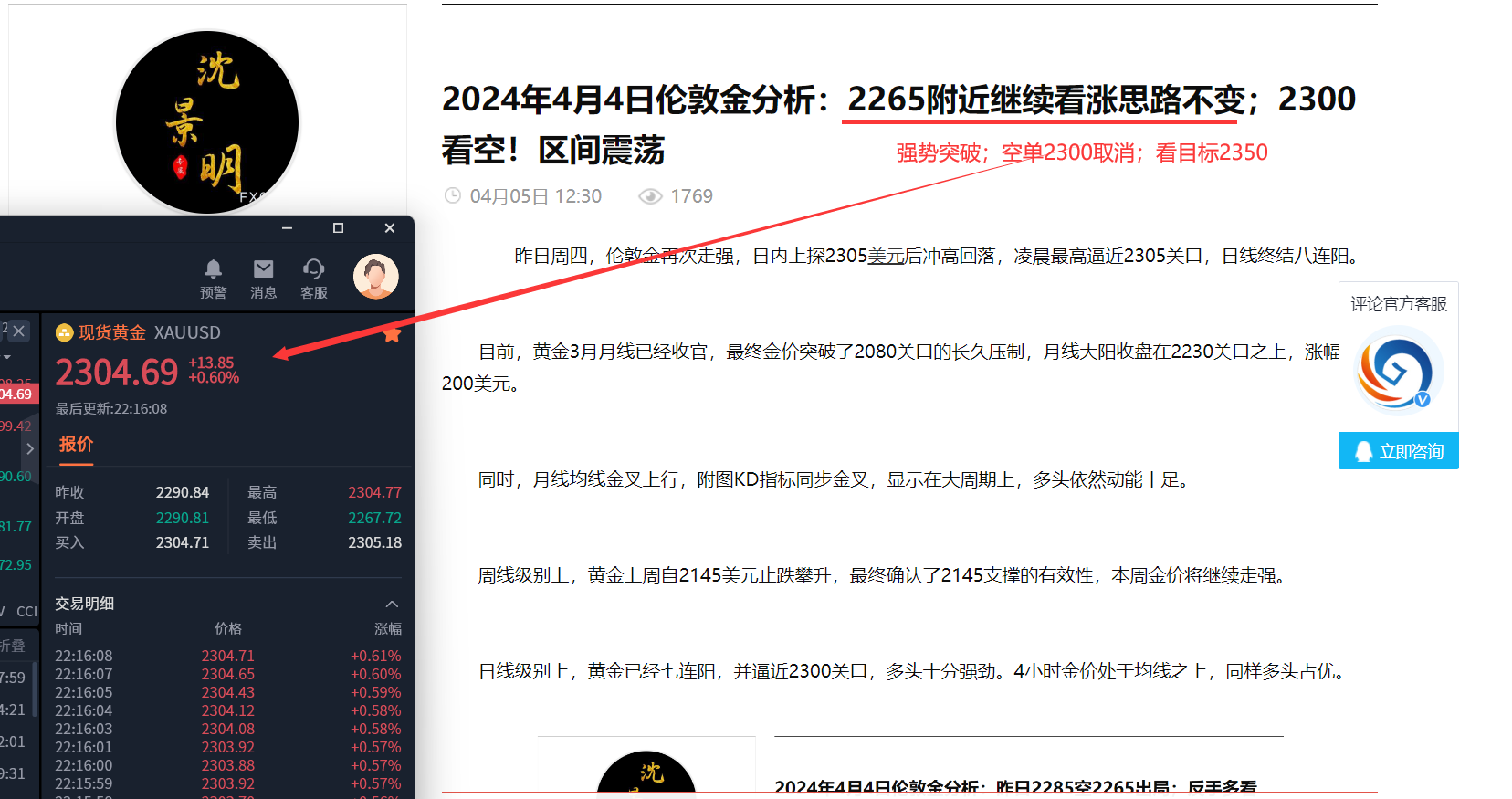This screenshot has height=799, width=1512.
Task: Expand the right arrow on the left panel edge
Action: (29, 448)
